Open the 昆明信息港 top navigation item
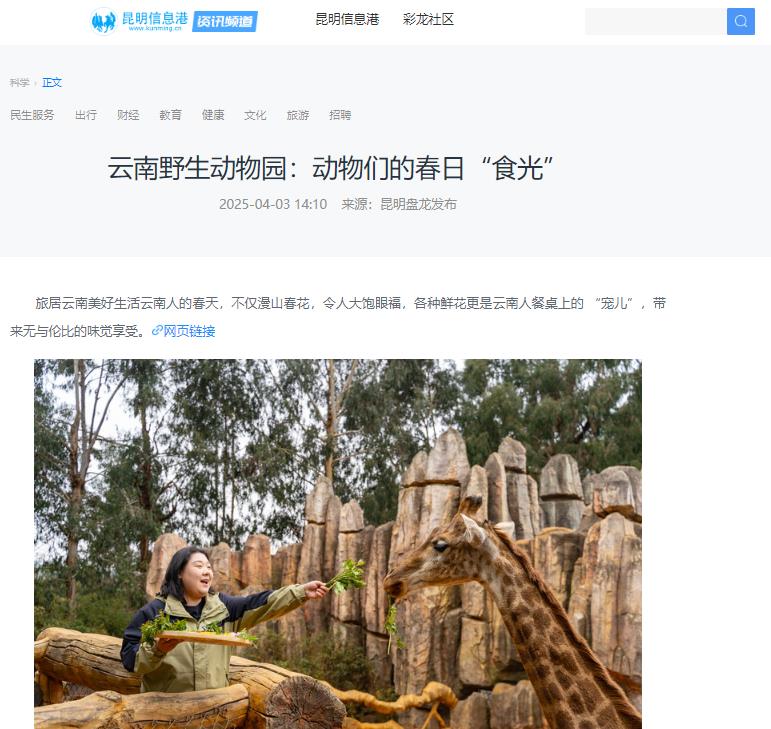Screen dimensions: 771x729 click(347, 19)
